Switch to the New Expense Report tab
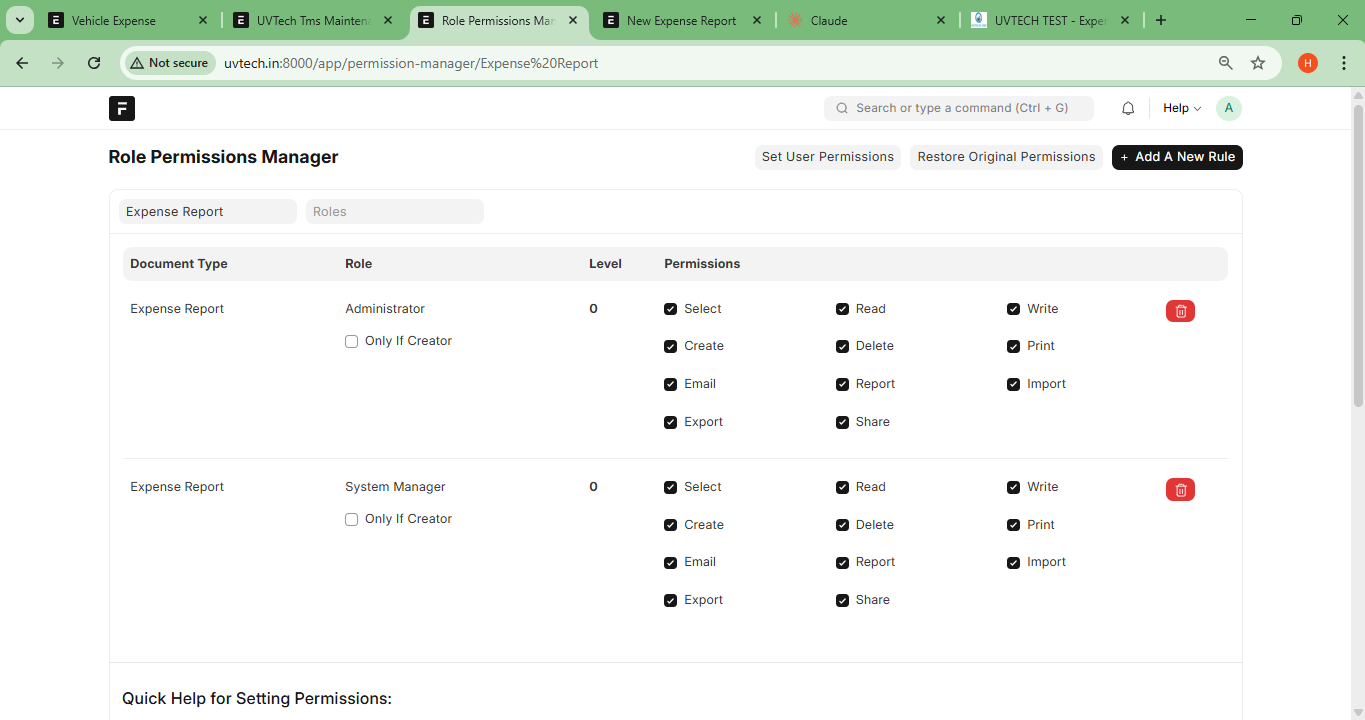Screen dimensions: 1365x720 click(x=681, y=21)
